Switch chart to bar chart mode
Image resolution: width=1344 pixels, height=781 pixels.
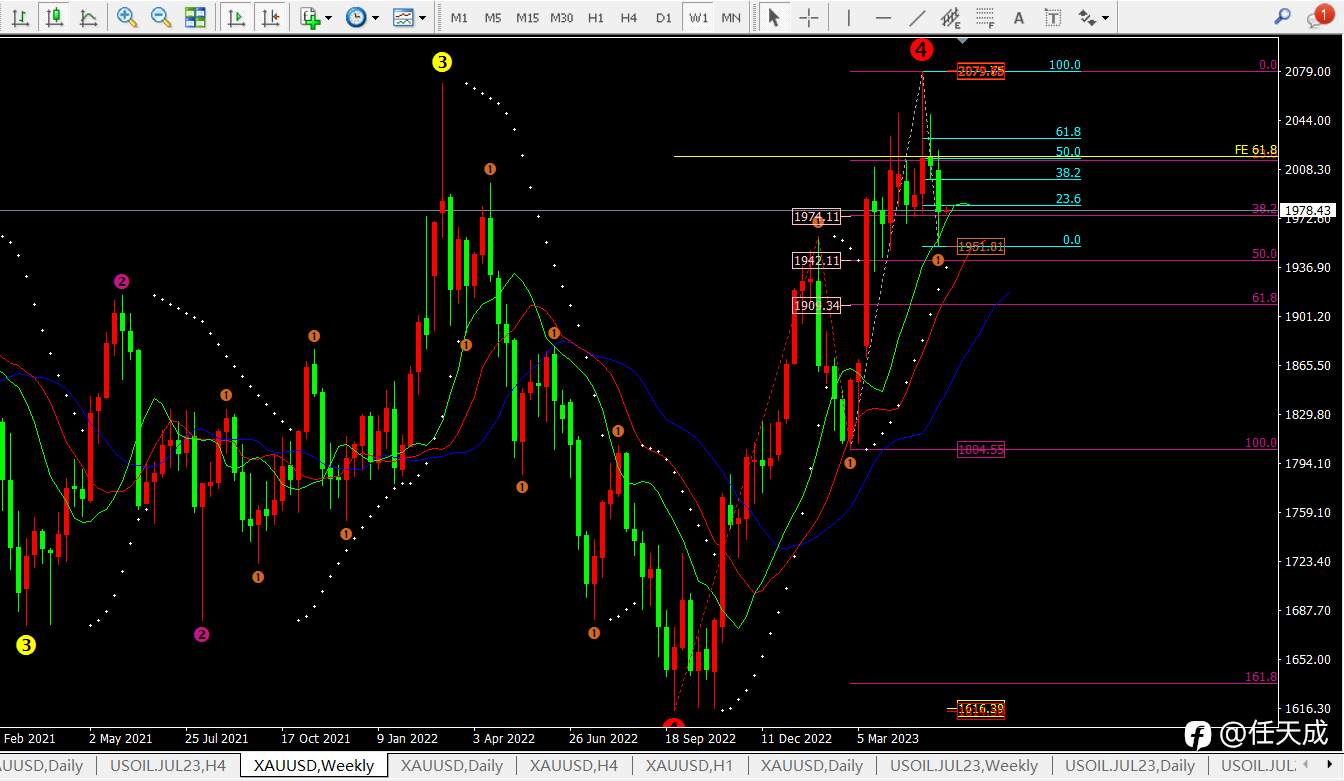[20, 17]
